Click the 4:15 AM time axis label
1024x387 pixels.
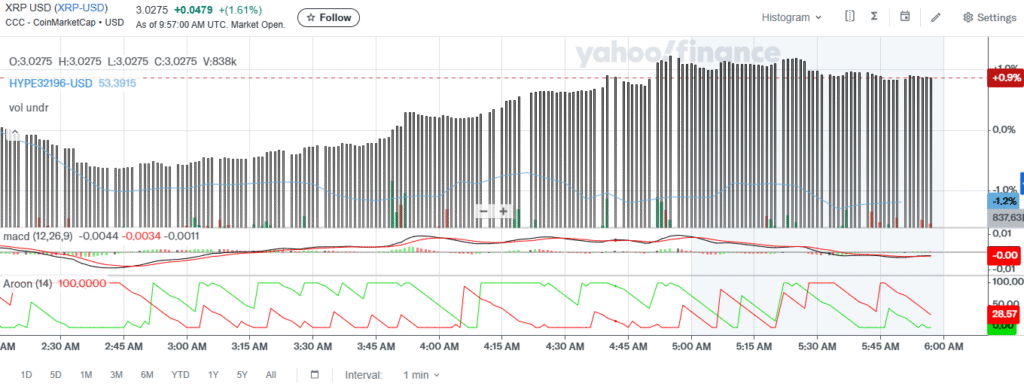point(502,347)
